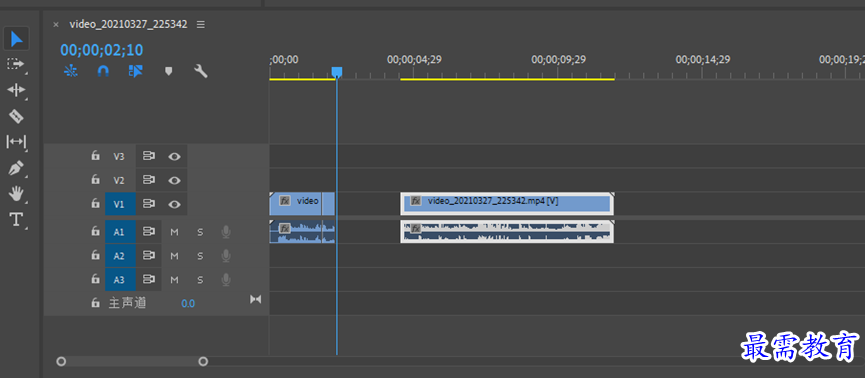Click the playhead marker on the ruler

337,72
